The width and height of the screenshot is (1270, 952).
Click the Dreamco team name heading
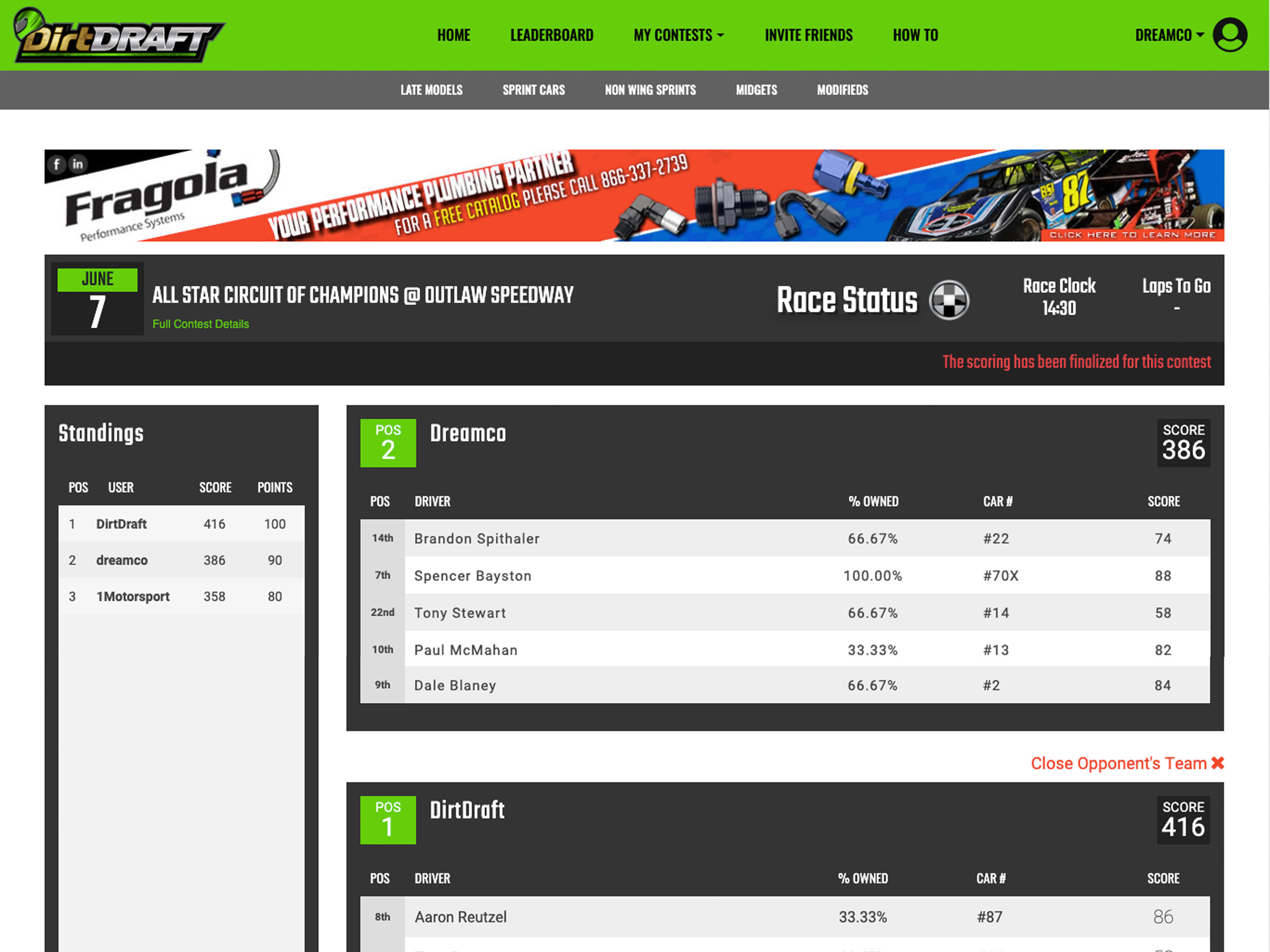tap(468, 434)
